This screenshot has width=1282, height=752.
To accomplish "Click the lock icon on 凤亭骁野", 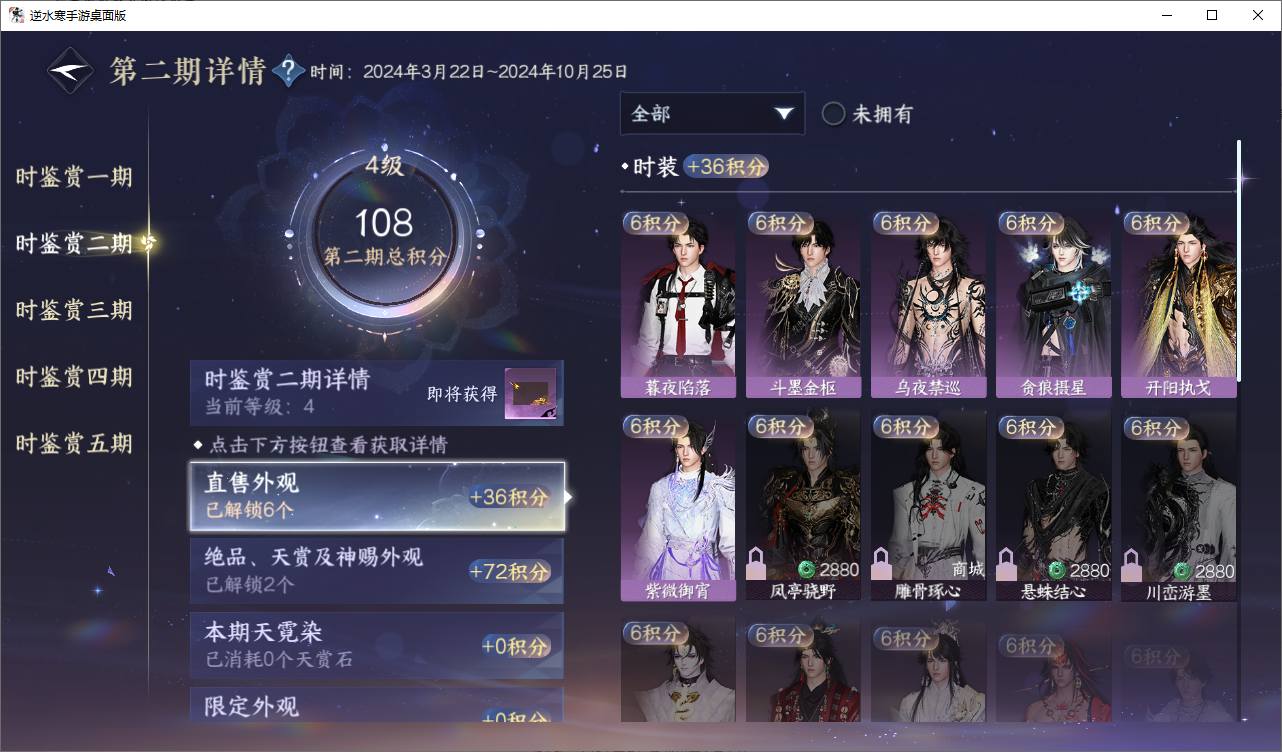I will pyautogui.click(x=757, y=564).
